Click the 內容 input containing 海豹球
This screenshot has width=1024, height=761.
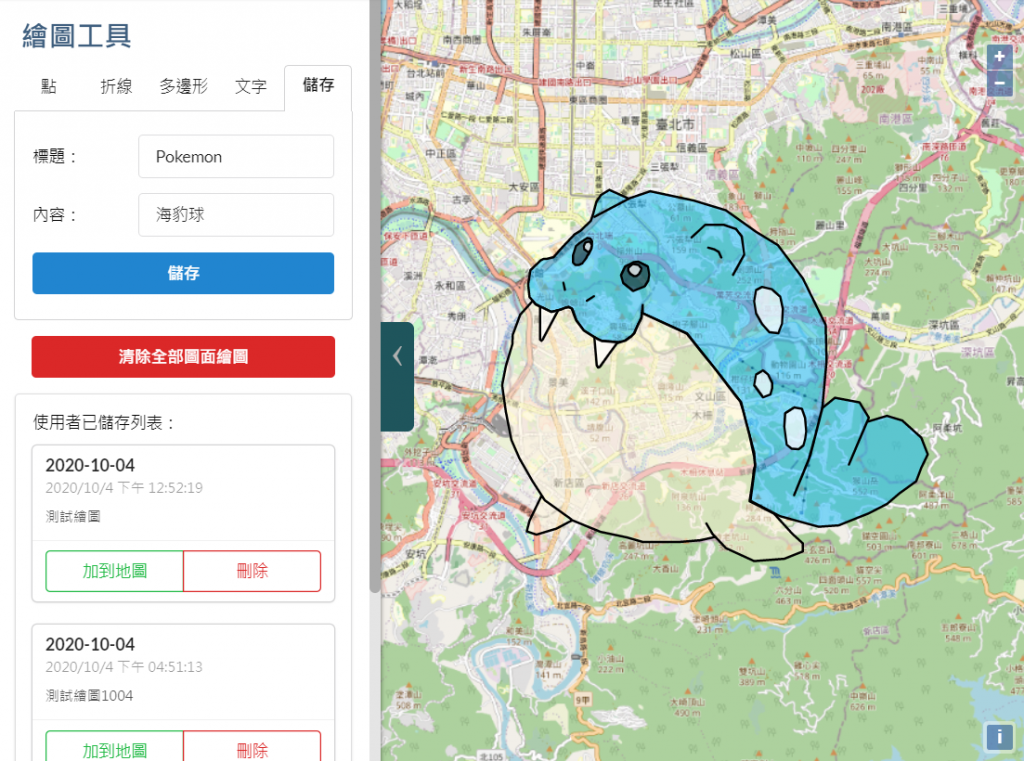(236, 214)
